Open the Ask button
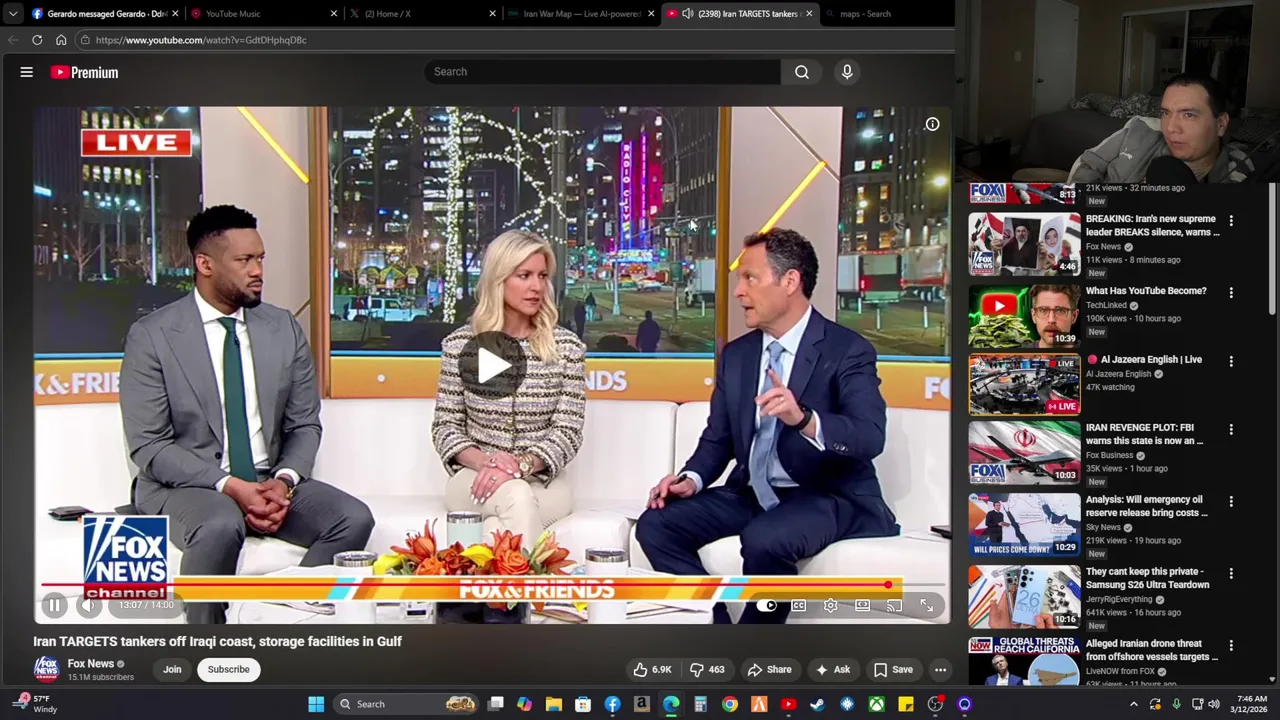The image size is (1280, 720). click(832, 670)
